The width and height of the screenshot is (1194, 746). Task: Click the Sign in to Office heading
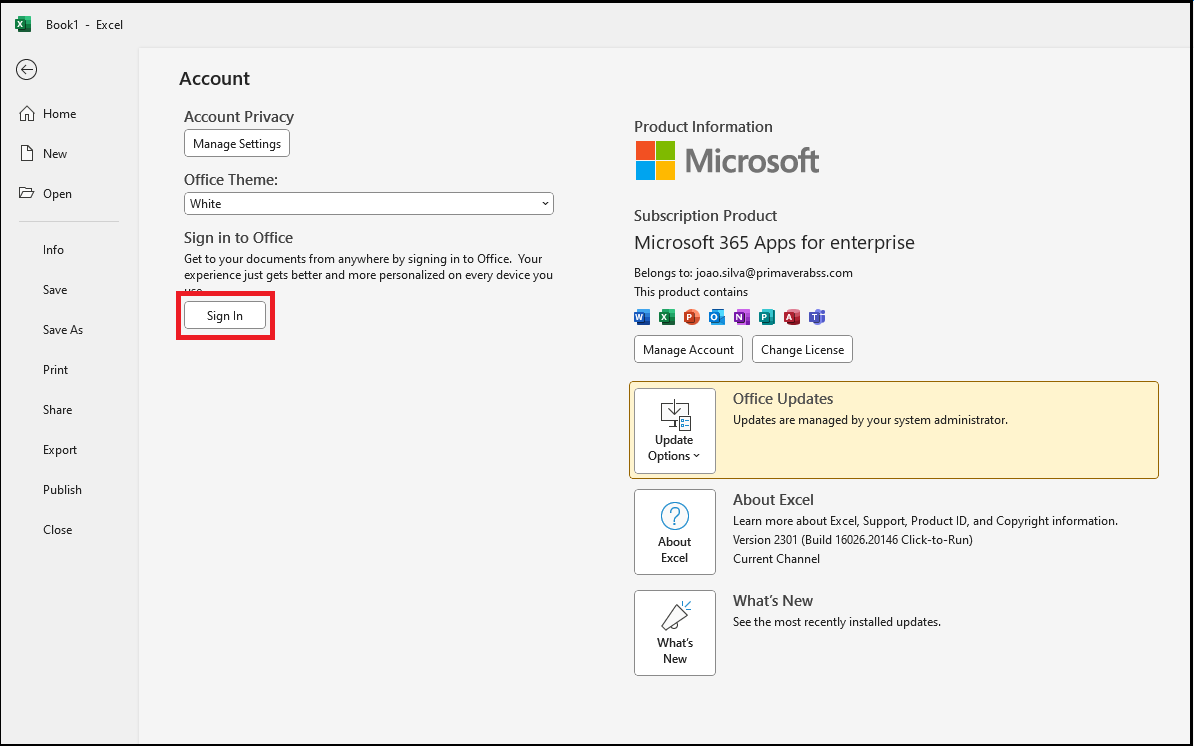238,238
